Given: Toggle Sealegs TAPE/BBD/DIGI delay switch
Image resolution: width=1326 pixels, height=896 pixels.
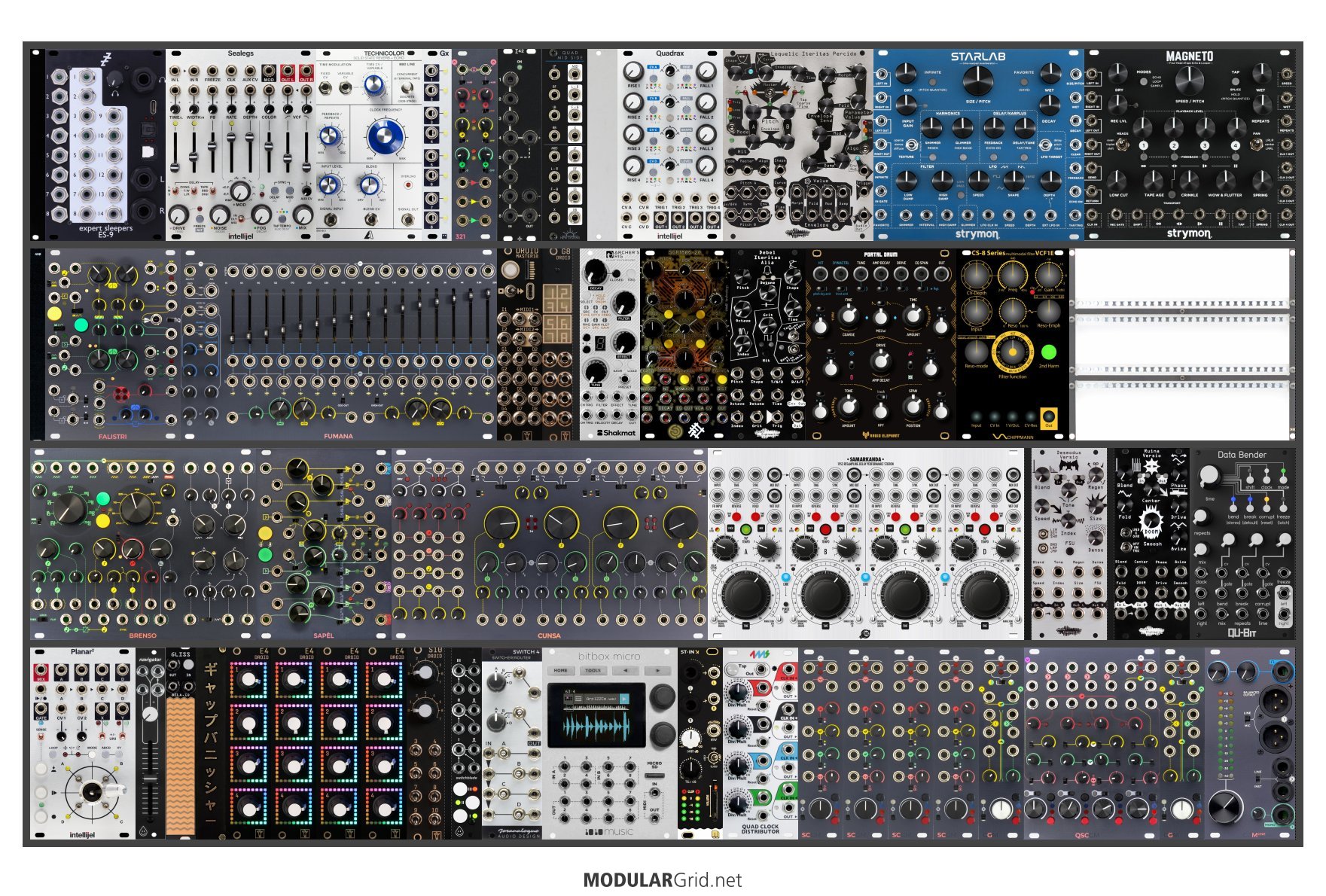Looking at the screenshot, I should 213,190.
